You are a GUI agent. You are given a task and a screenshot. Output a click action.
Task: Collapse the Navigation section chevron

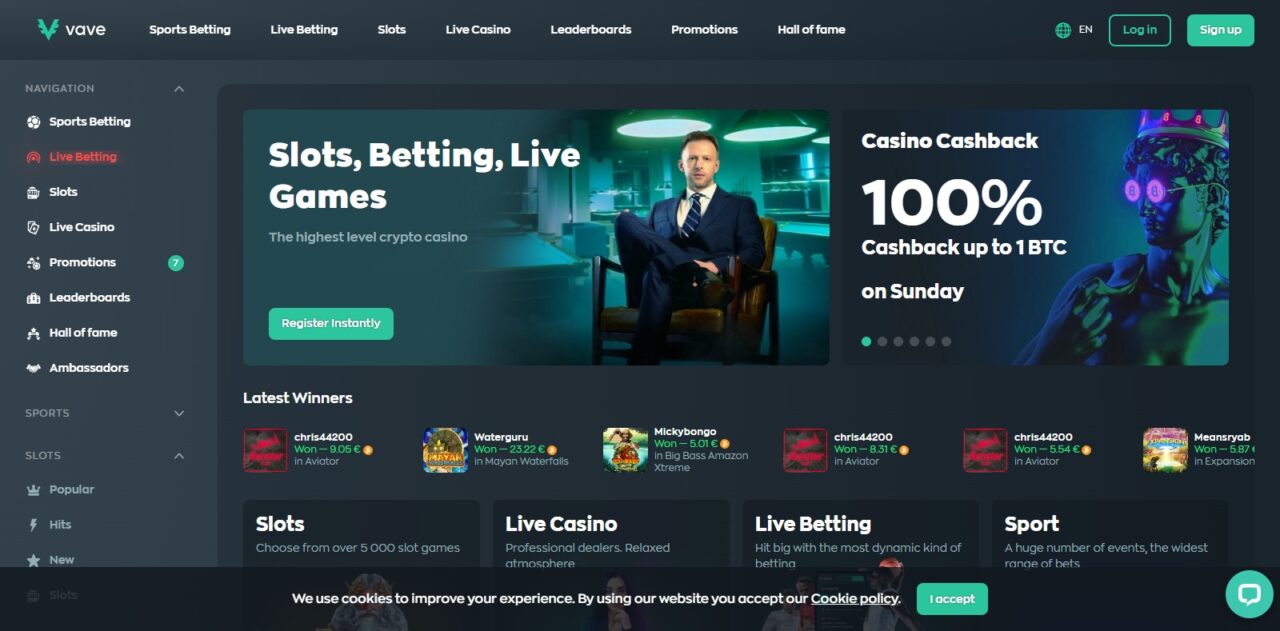point(179,89)
